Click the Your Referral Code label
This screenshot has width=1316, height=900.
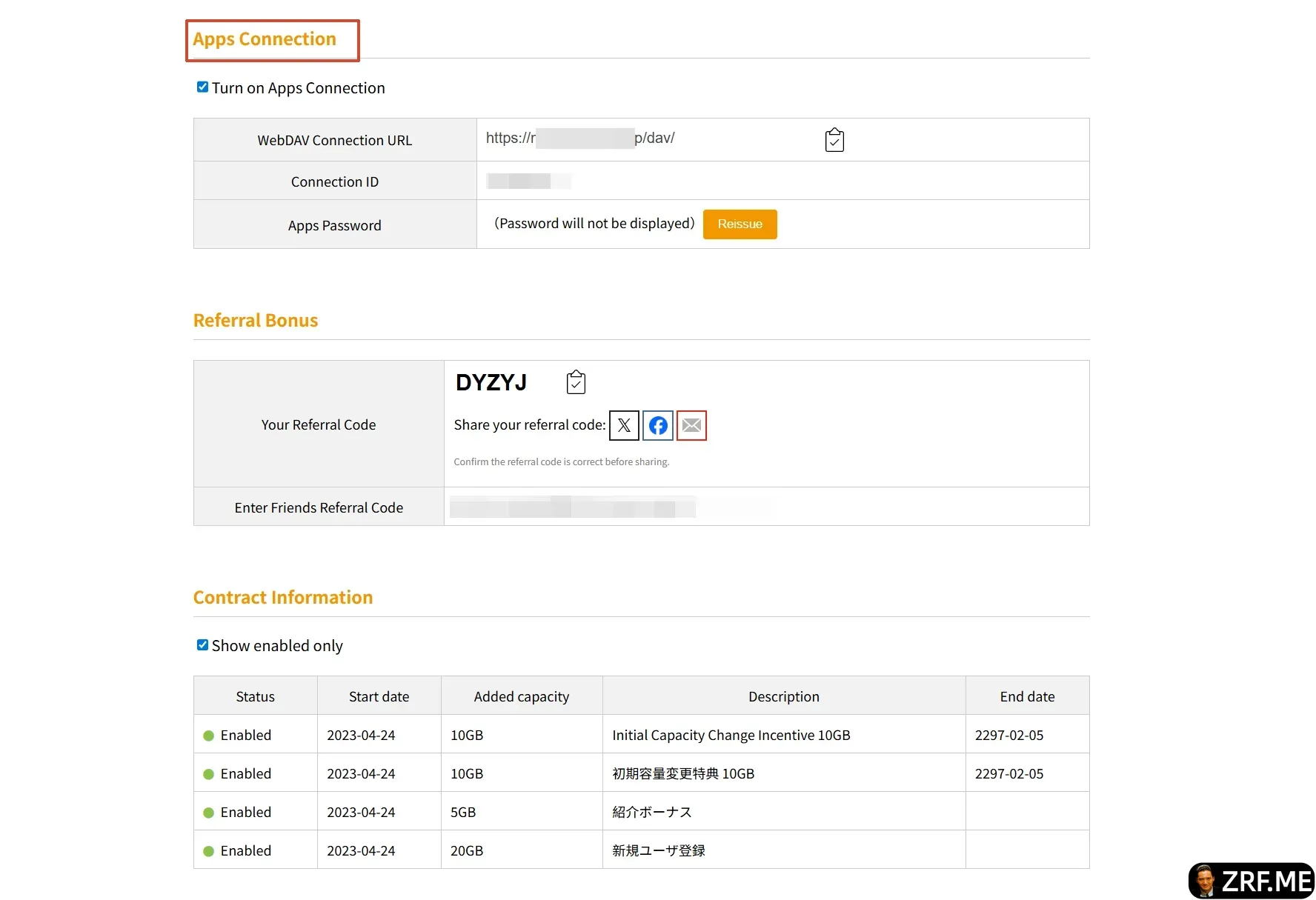pyautogui.click(x=319, y=424)
